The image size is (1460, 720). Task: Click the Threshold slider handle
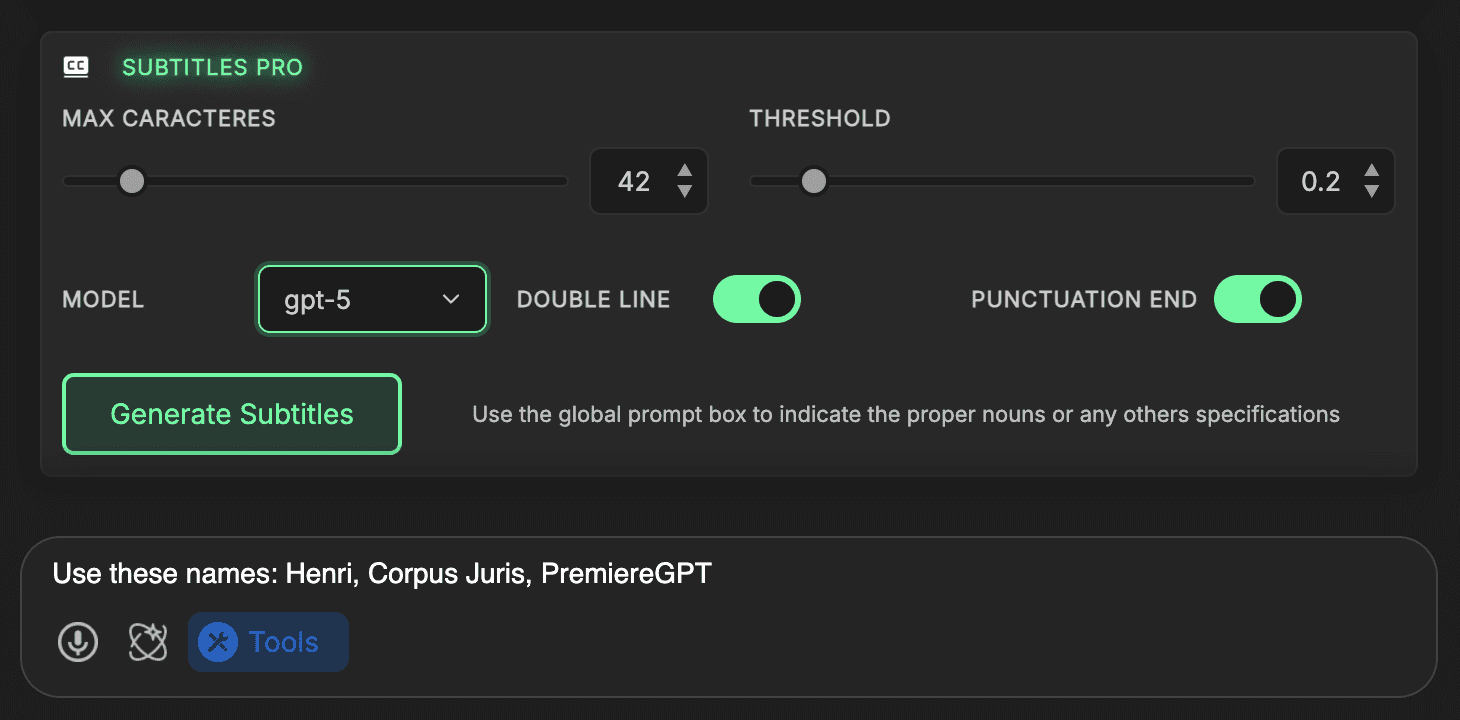coord(814,181)
